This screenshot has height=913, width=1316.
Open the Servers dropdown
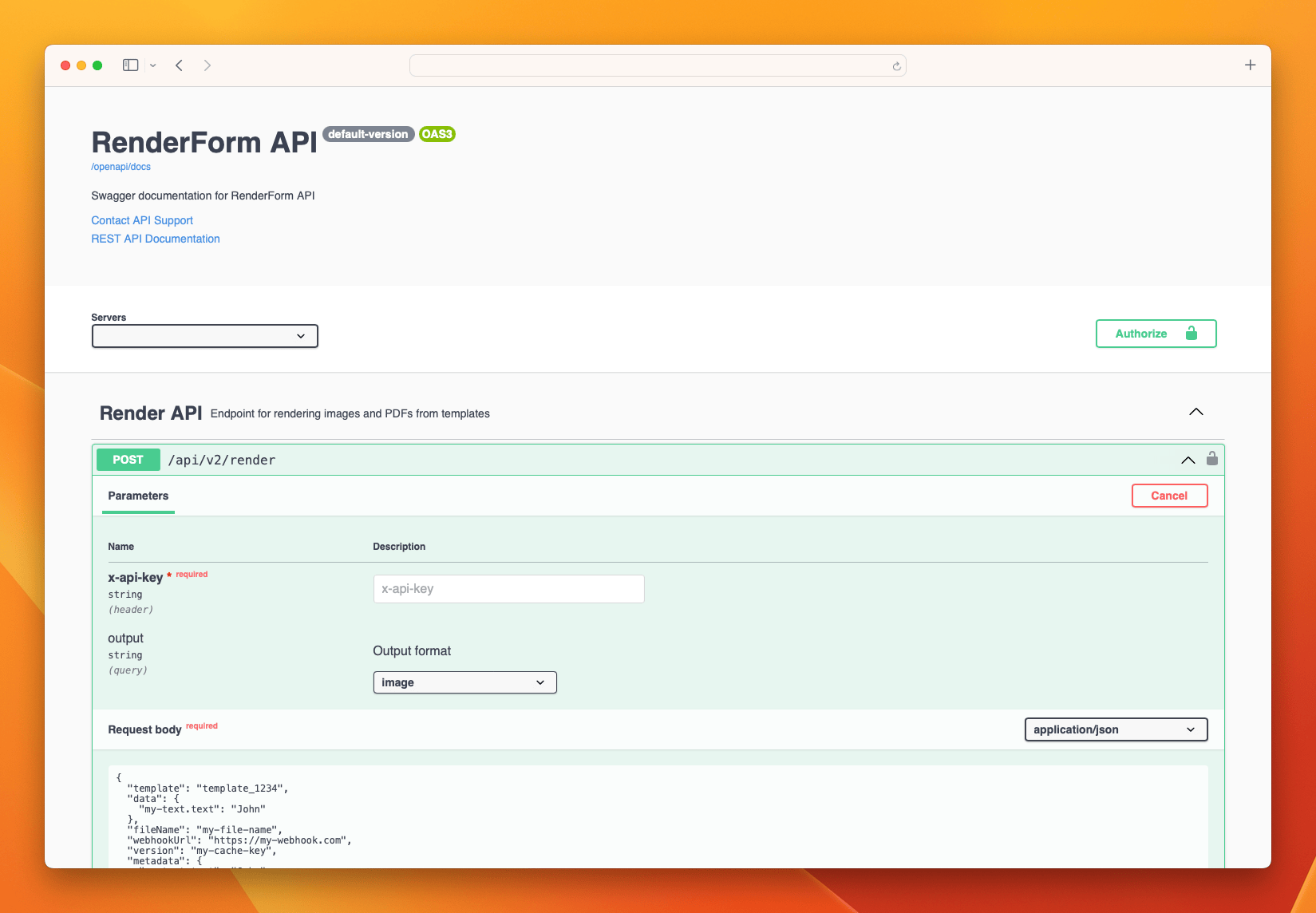(205, 336)
